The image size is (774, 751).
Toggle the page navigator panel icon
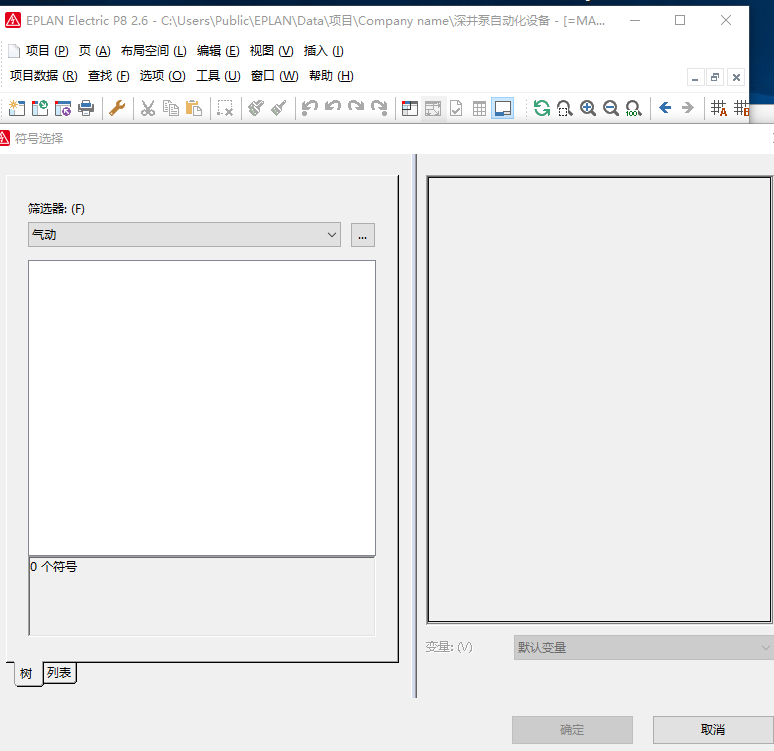pos(410,108)
